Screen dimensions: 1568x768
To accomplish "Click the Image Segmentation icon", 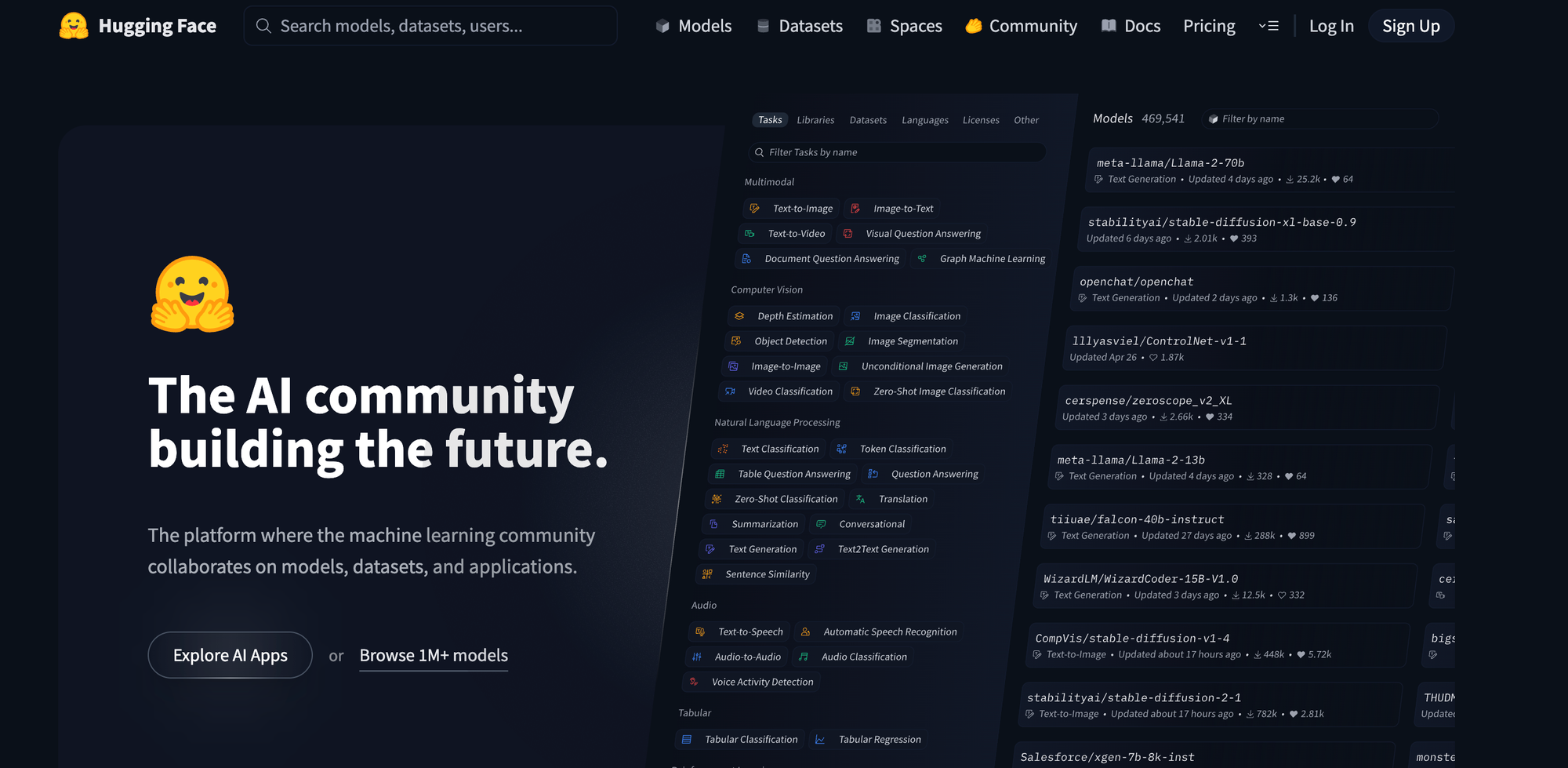I will tap(850, 341).
